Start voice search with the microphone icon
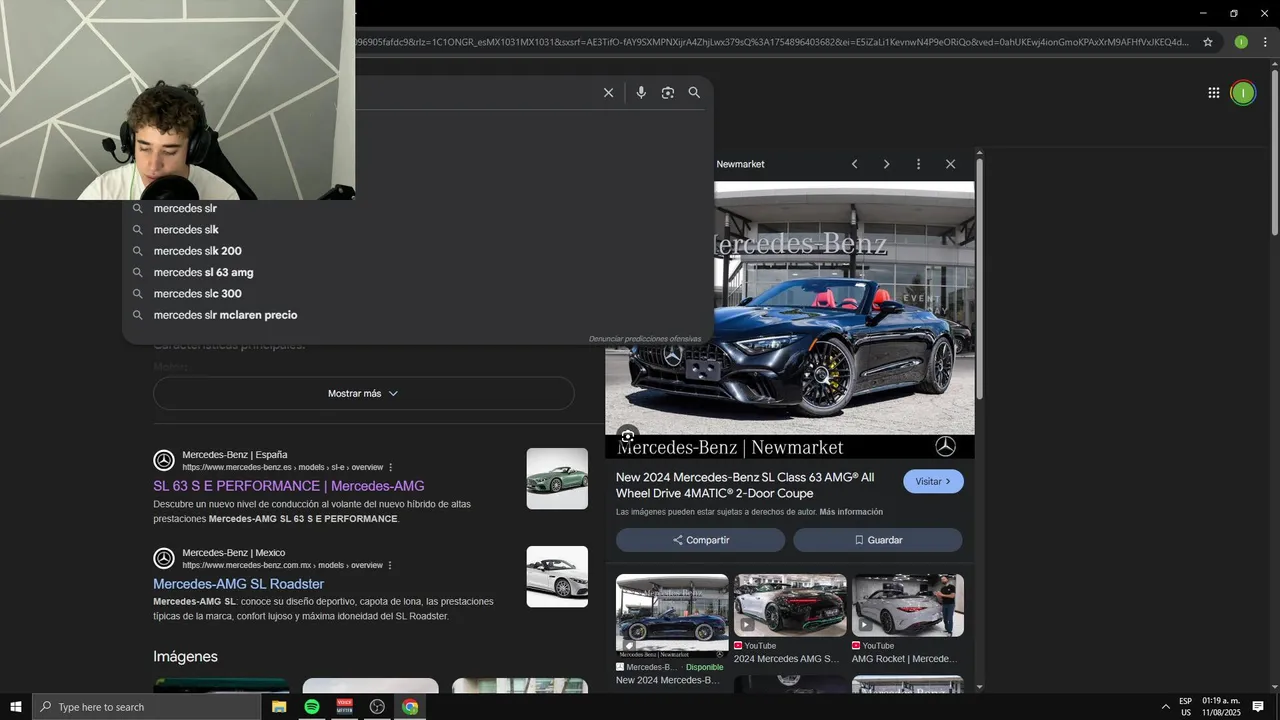 pos(641,93)
